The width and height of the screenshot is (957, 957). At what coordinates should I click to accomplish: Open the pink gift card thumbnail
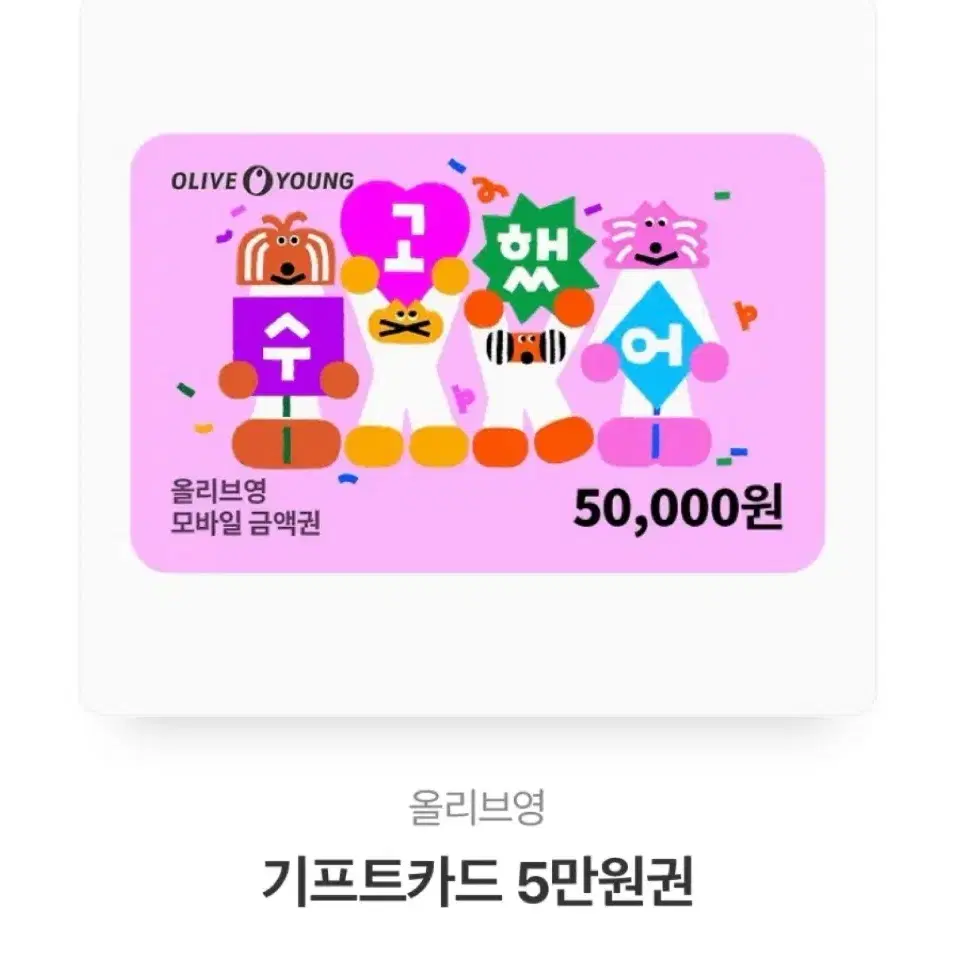click(x=477, y=353)
